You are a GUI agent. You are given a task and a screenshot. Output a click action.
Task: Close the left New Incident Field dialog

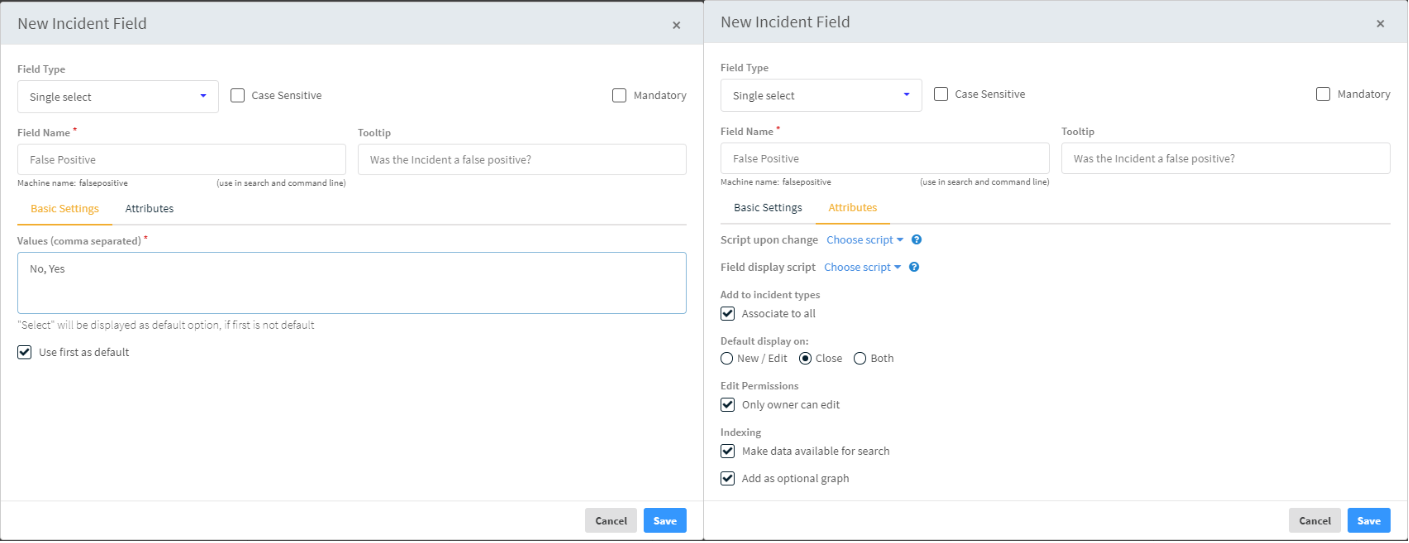click(676, 25)
